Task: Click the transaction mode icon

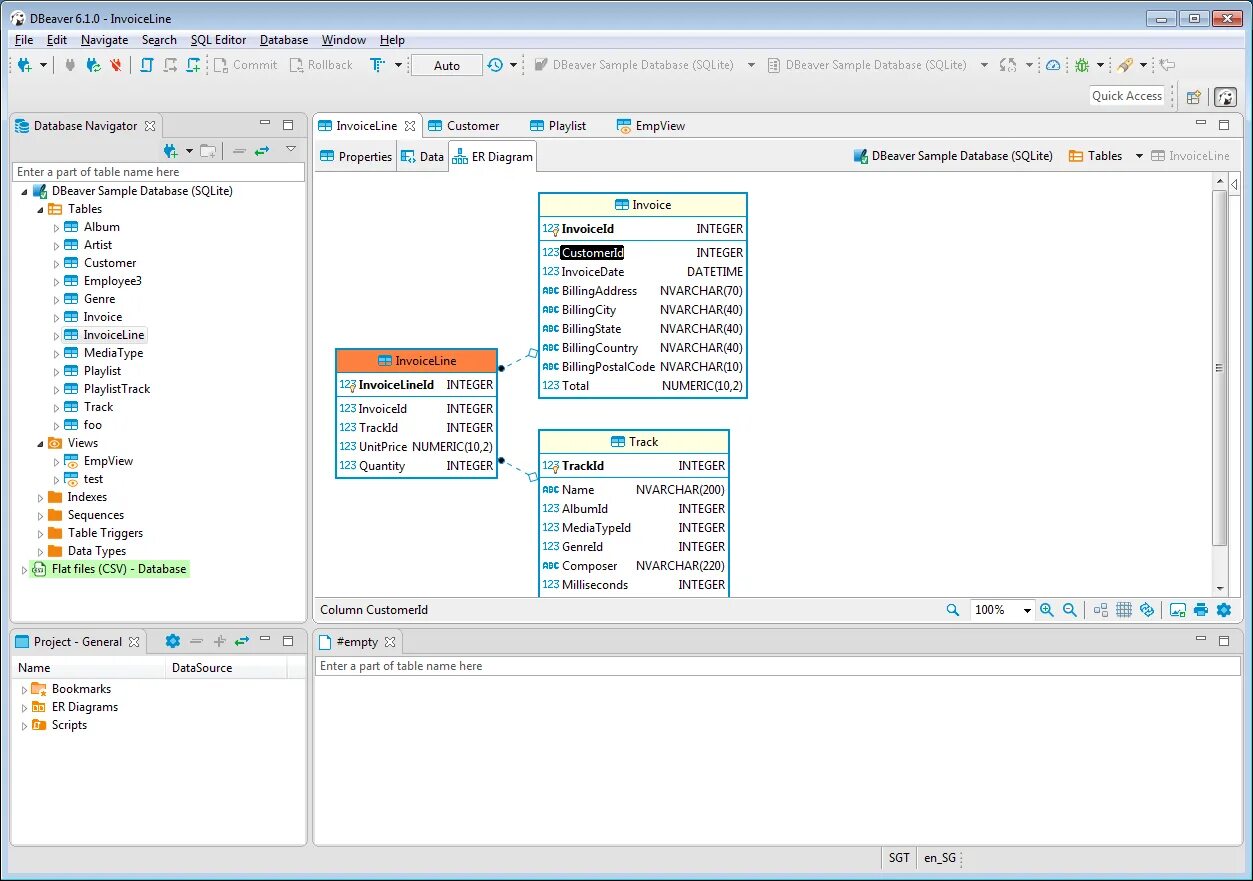Action: point(378,65)
